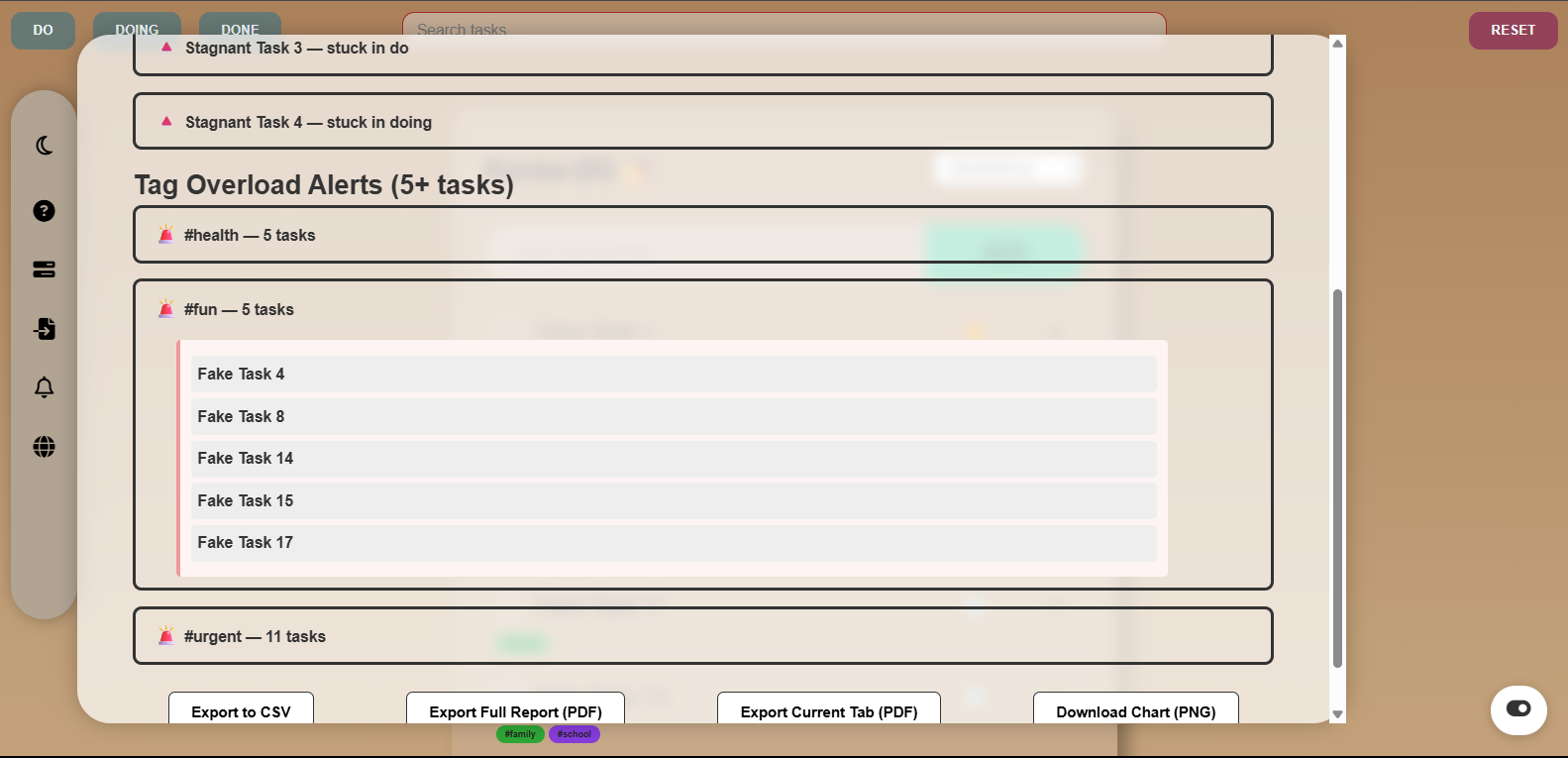Click the #school tag chip
1568x758 pixels.
(575, 734)
